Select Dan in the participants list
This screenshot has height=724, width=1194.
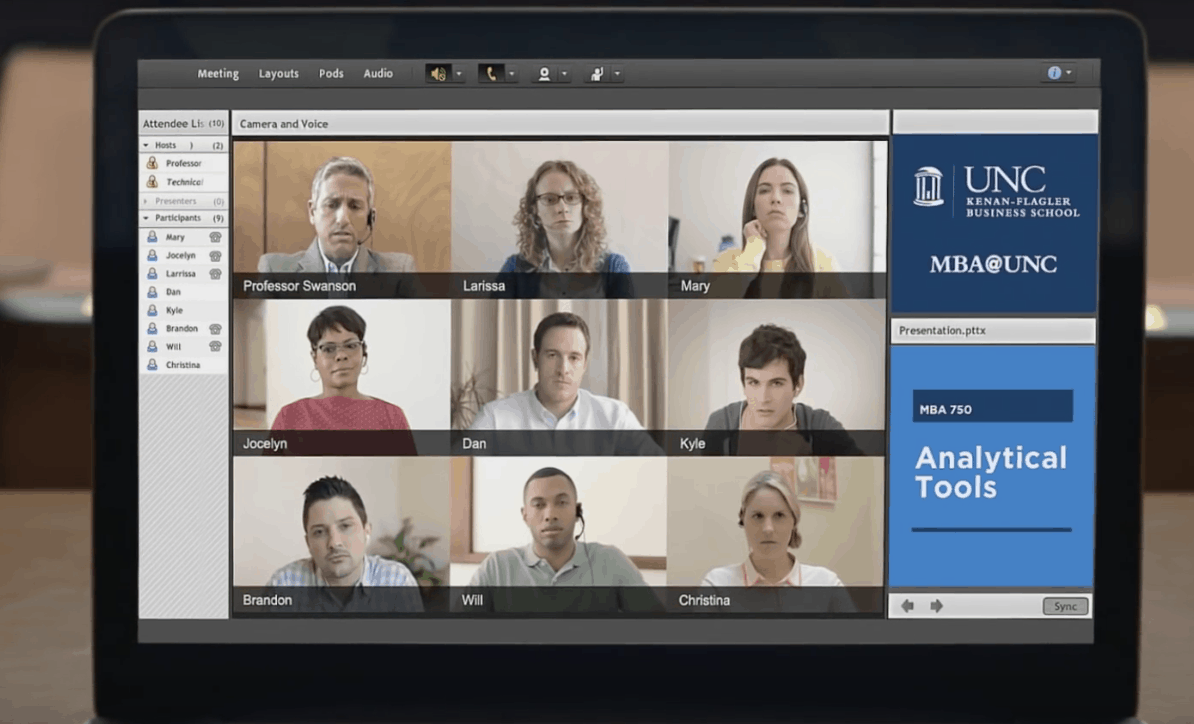coord(184,292)
